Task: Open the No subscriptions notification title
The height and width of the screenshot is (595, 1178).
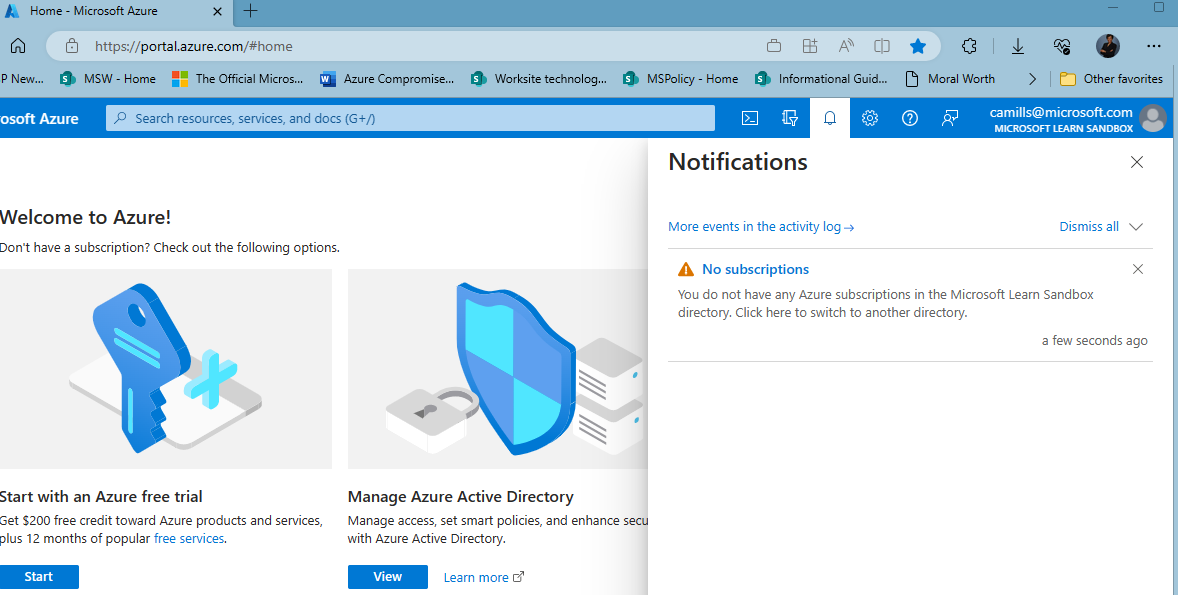Action: click(755, 269)
